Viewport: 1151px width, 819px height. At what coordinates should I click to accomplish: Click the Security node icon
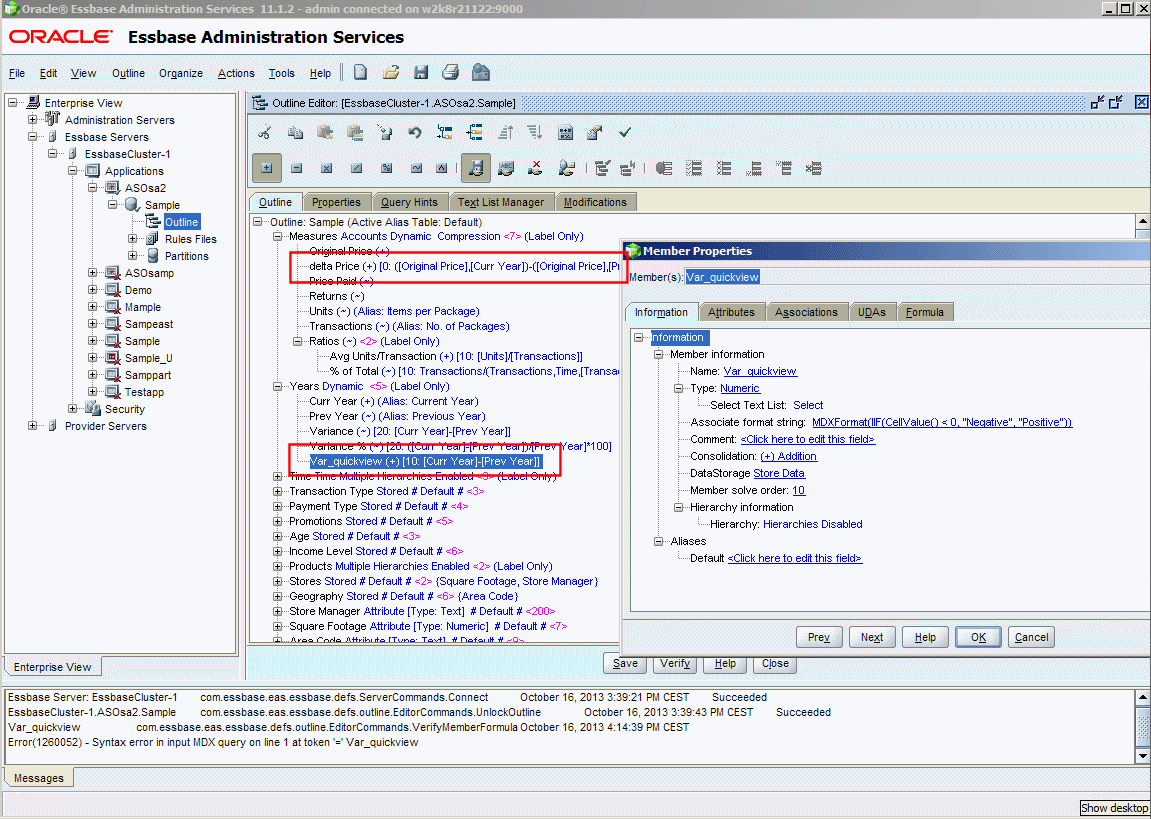(x=92, y=409)
